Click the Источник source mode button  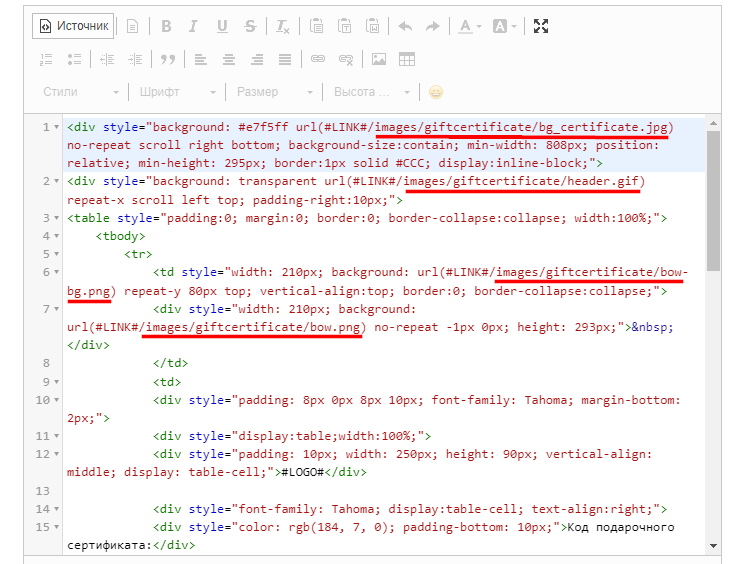73,26
